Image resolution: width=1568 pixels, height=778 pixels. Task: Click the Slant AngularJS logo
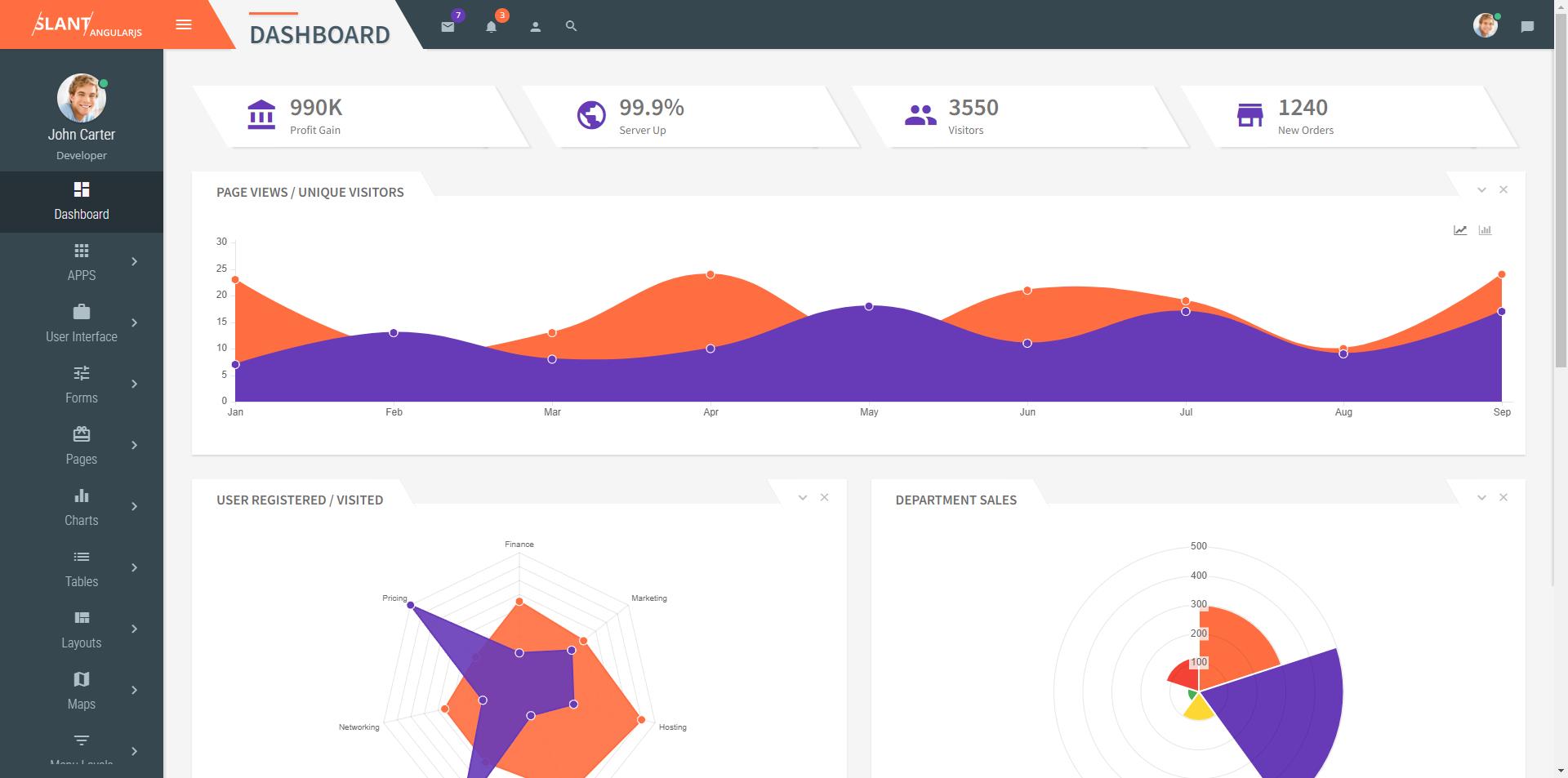point(87,24)
